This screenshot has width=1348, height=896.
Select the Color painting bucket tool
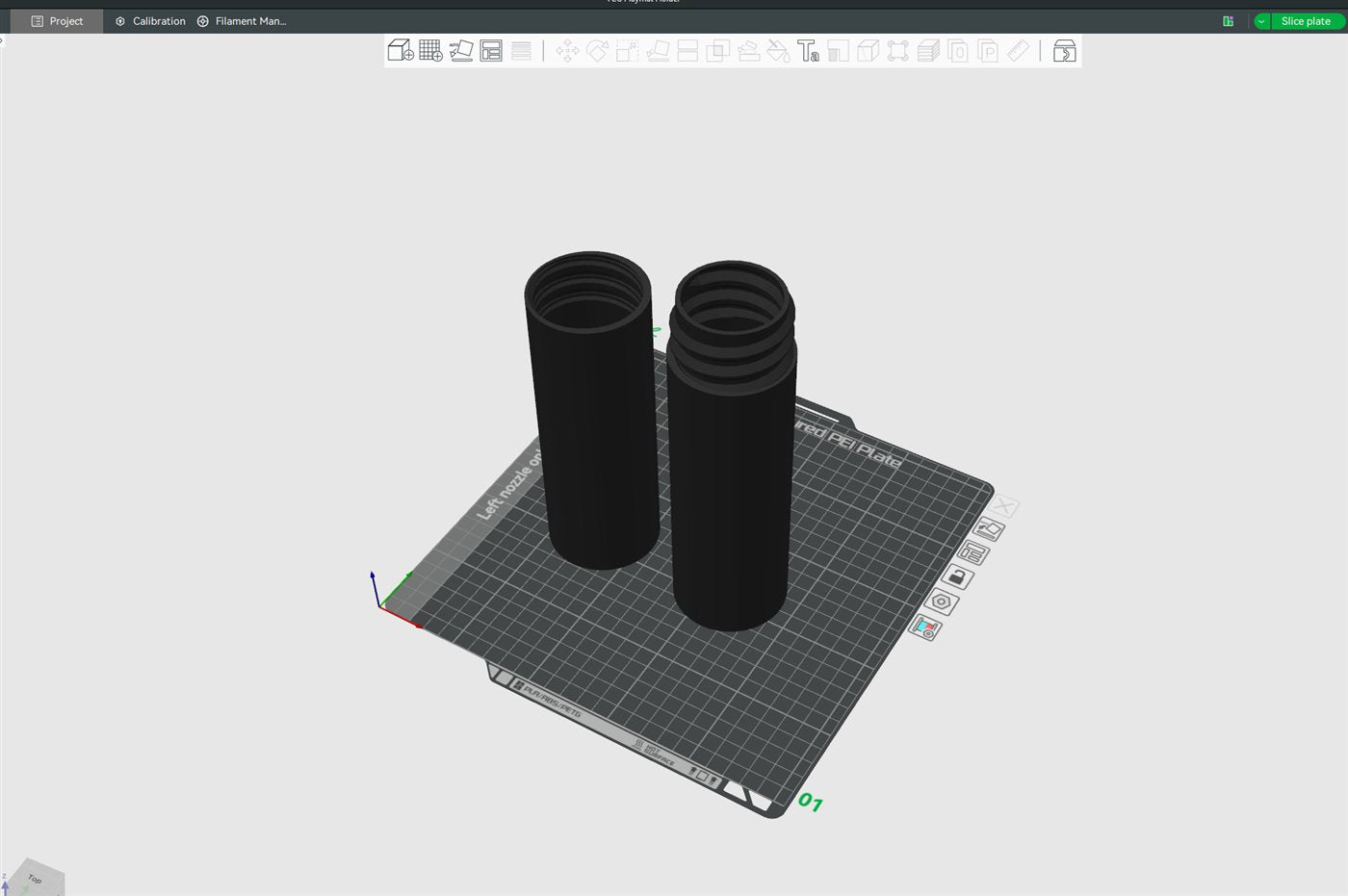[778, 51]
